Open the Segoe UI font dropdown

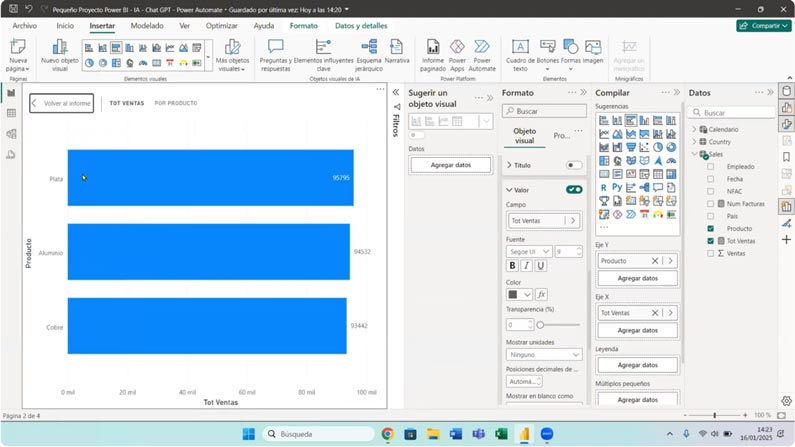tap(528, 252)
